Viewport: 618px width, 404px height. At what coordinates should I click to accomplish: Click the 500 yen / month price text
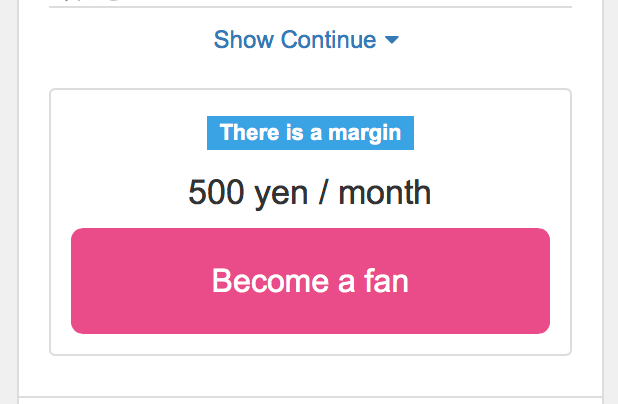click(x=310, y=191)
